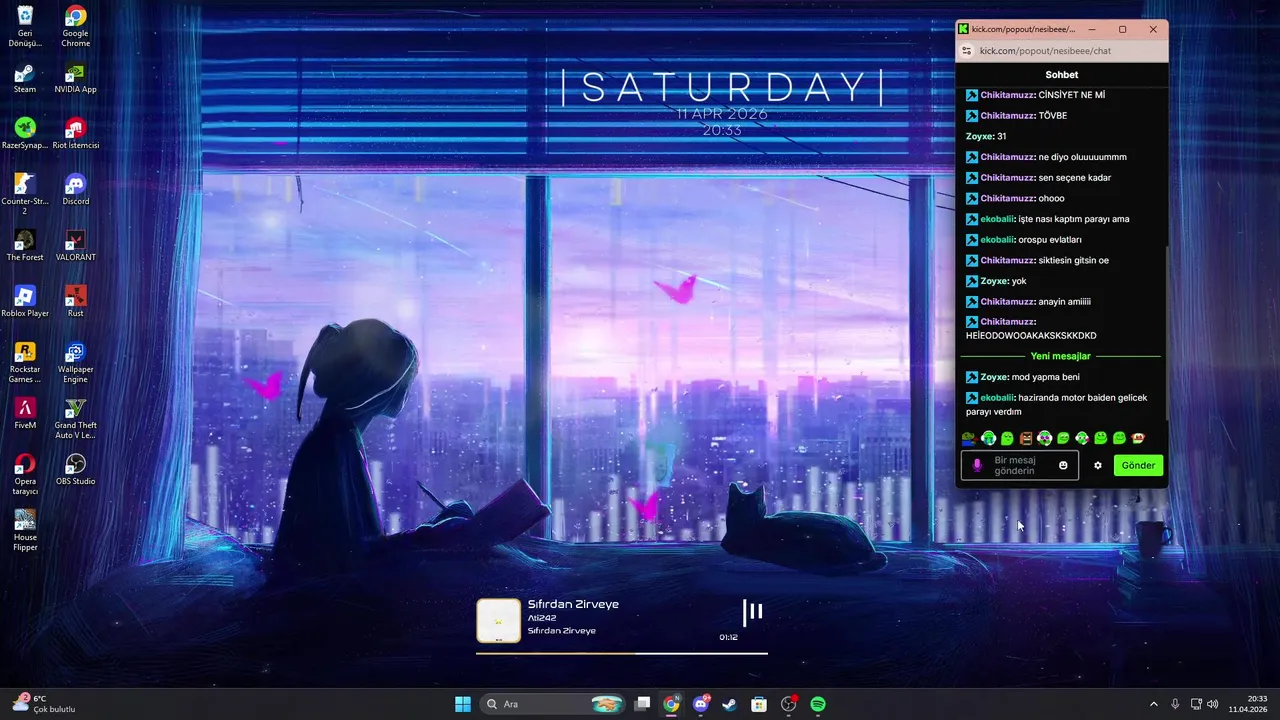Click the 'Sıfırdan Zirveye' song title
The height and width of the screenshot is (720, 1280).
pos(573,604)
